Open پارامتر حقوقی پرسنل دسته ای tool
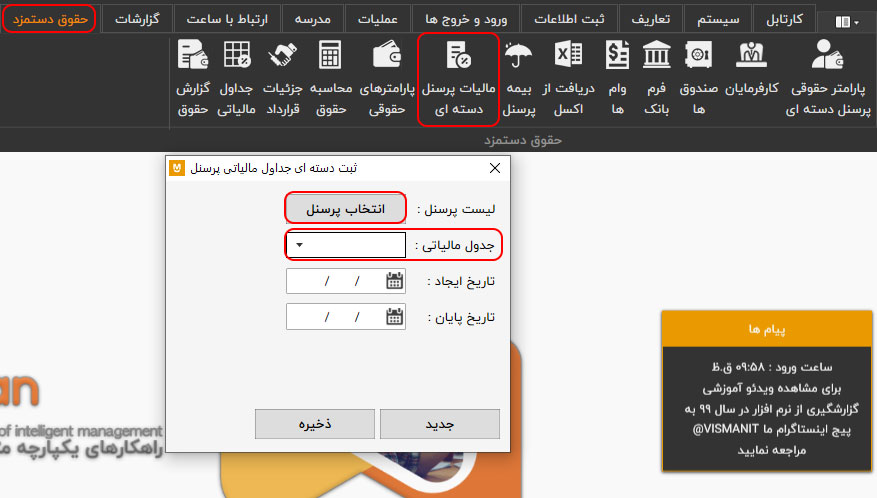Viewport: 877px width, 498px height. coord(828,77)
